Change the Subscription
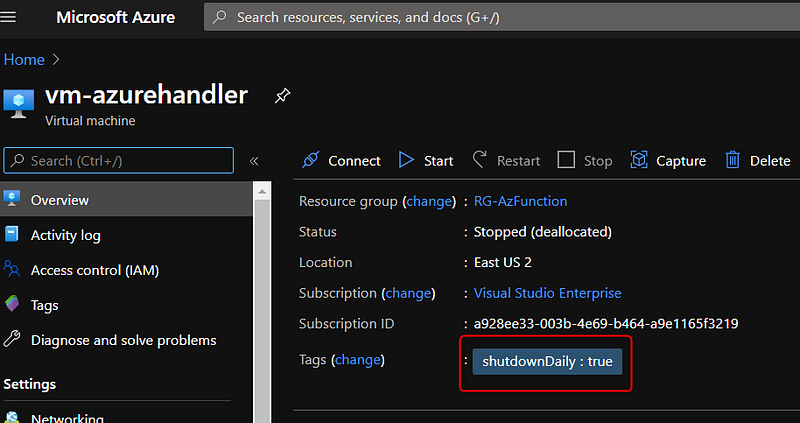Viewport: 800px width, 423px height. [x=408, y=293]
